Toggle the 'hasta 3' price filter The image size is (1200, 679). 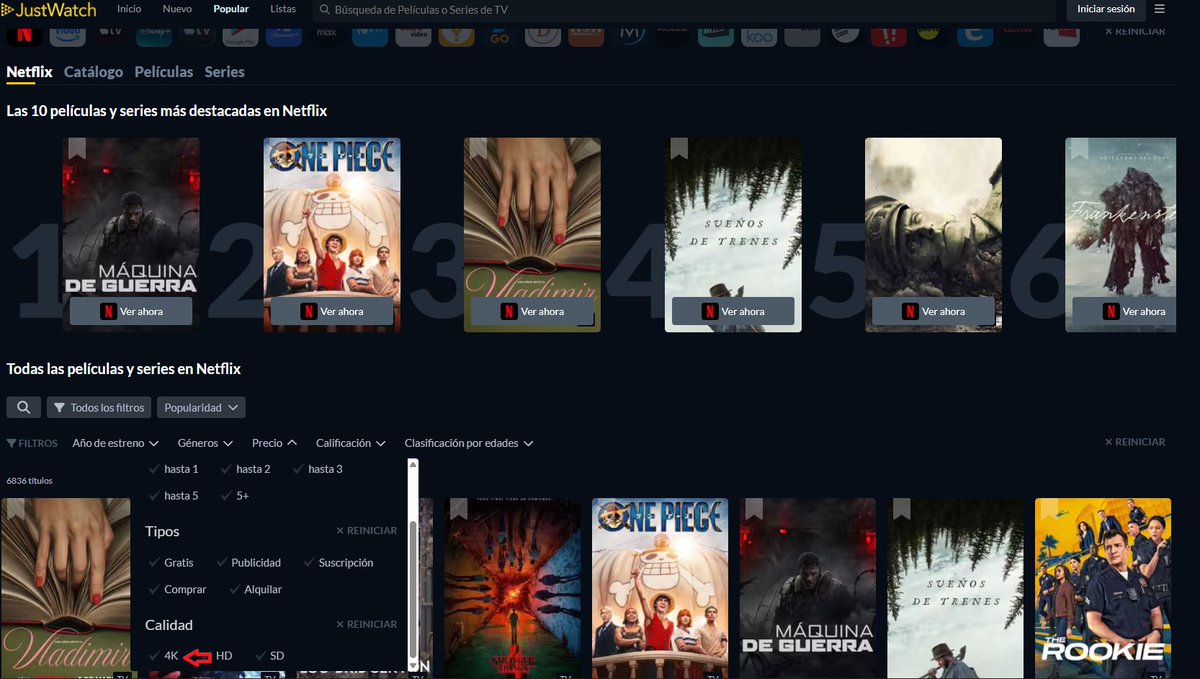point(317,469)
